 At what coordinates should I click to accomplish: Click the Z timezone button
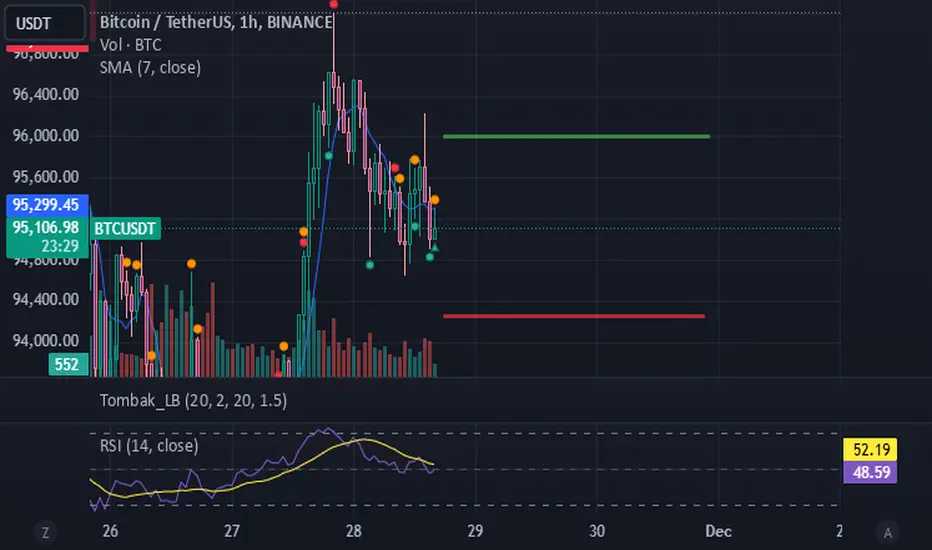click(x=45, y=532)
